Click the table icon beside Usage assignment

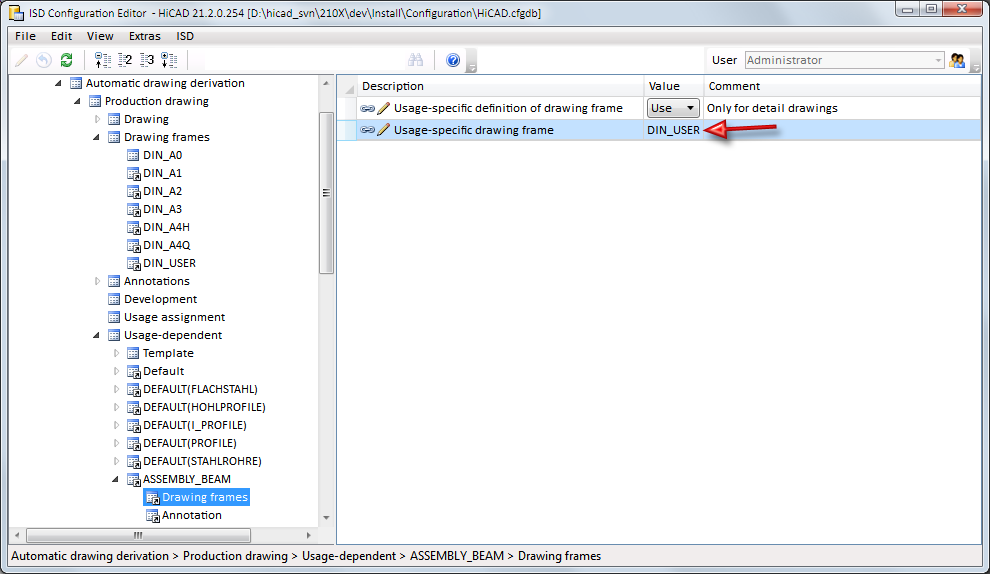114,317
